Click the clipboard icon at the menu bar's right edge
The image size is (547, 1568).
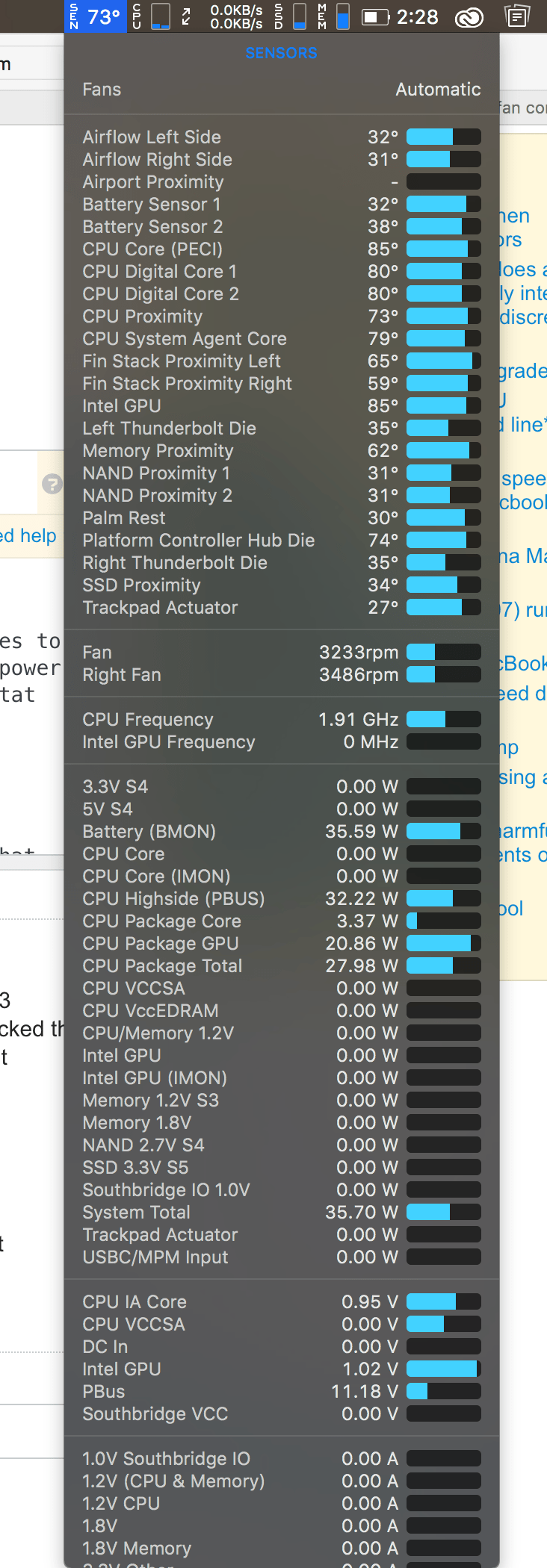517,16
